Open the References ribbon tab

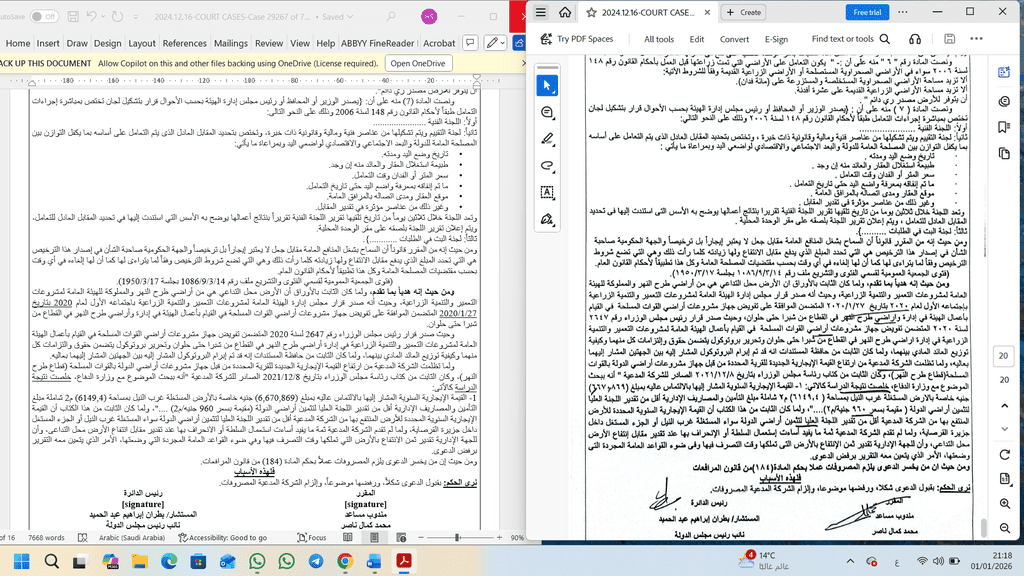coord(184,44)
